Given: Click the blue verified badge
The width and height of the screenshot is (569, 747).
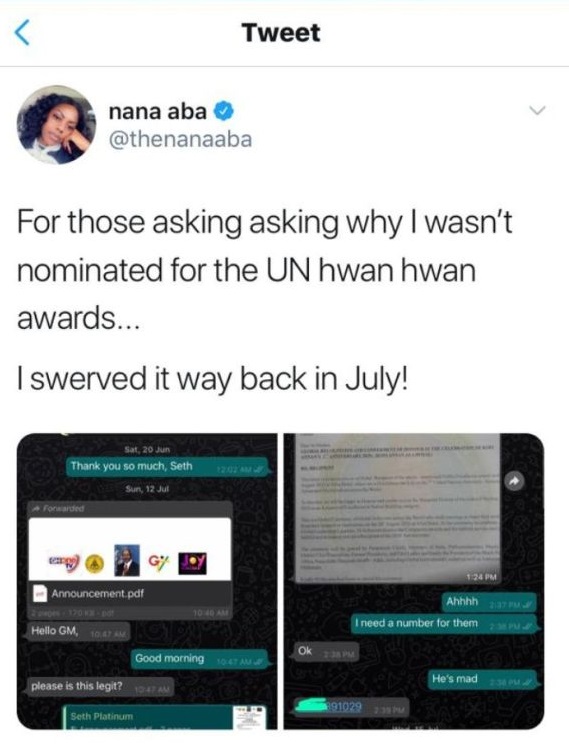Looking at the screenshot, I should [x=224, y=111].
